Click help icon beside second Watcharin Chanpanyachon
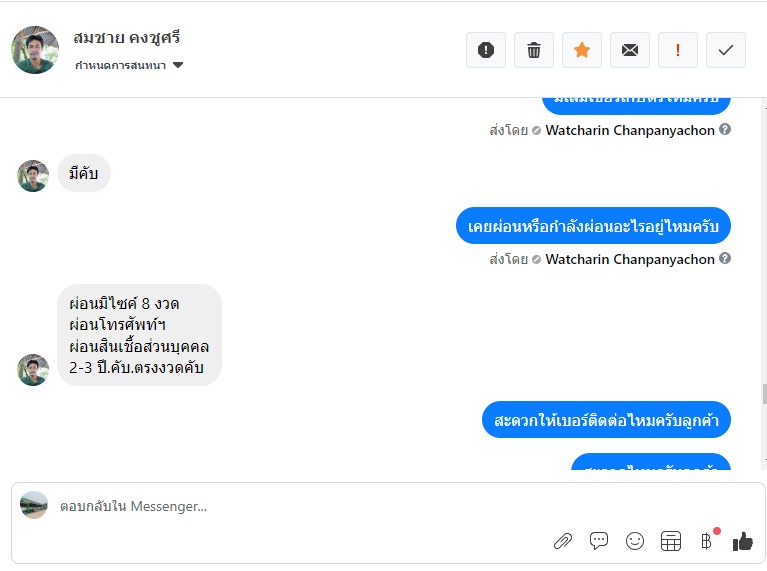Screen dimensions: 767x571 (725, 258)
